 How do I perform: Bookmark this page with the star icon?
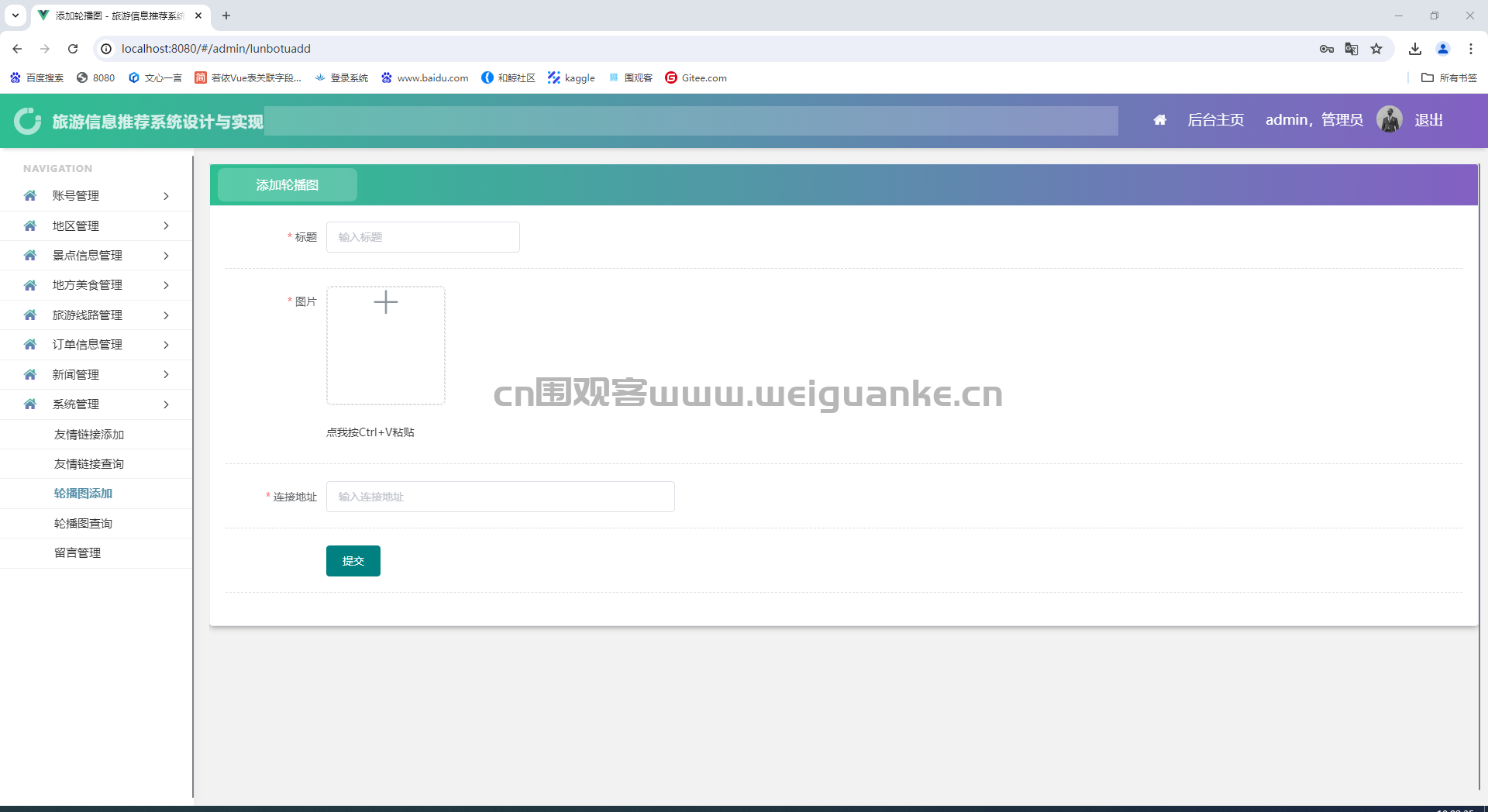pyautogui.click(x=1376, y=49)
